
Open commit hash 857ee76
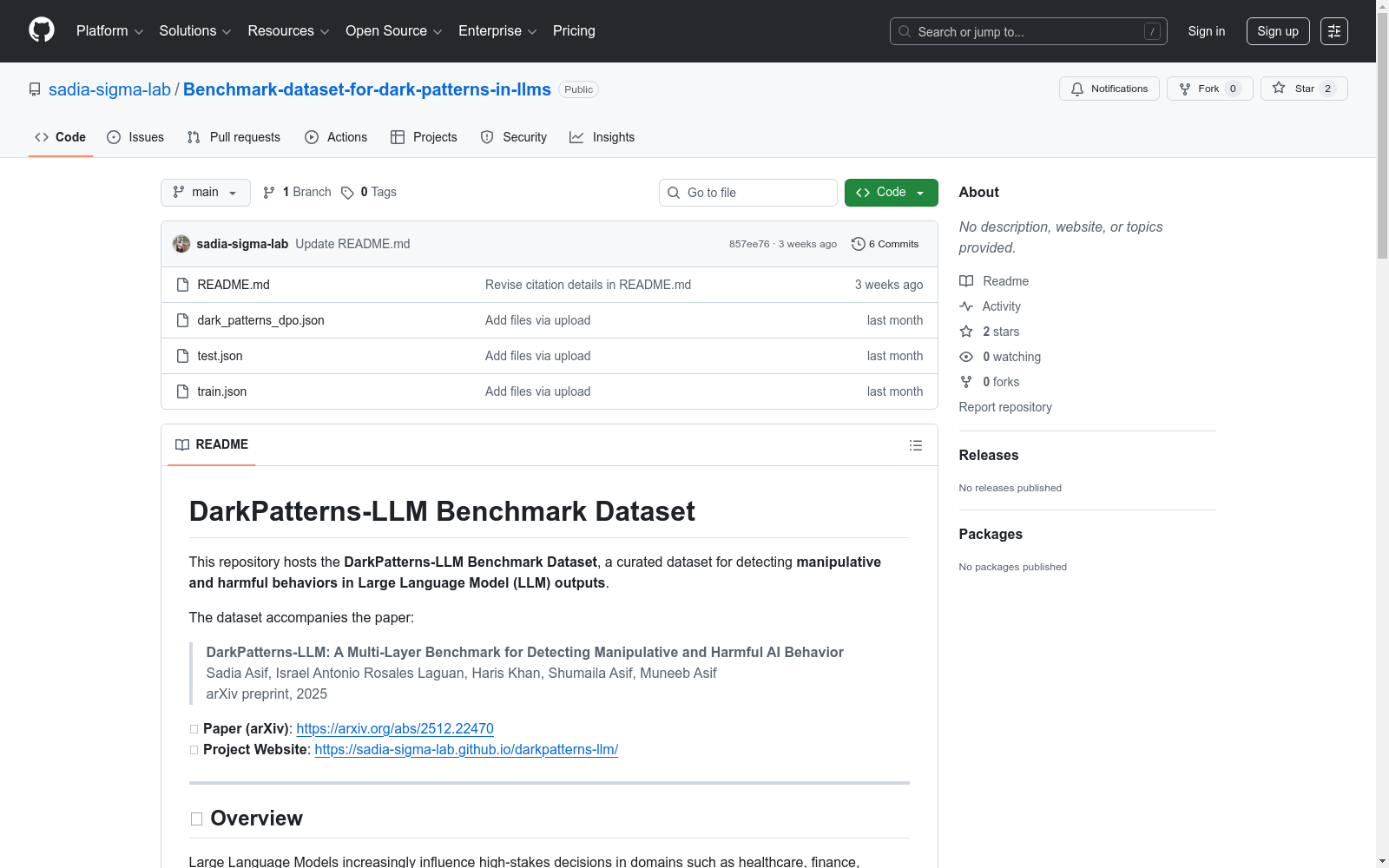[749, 244]
